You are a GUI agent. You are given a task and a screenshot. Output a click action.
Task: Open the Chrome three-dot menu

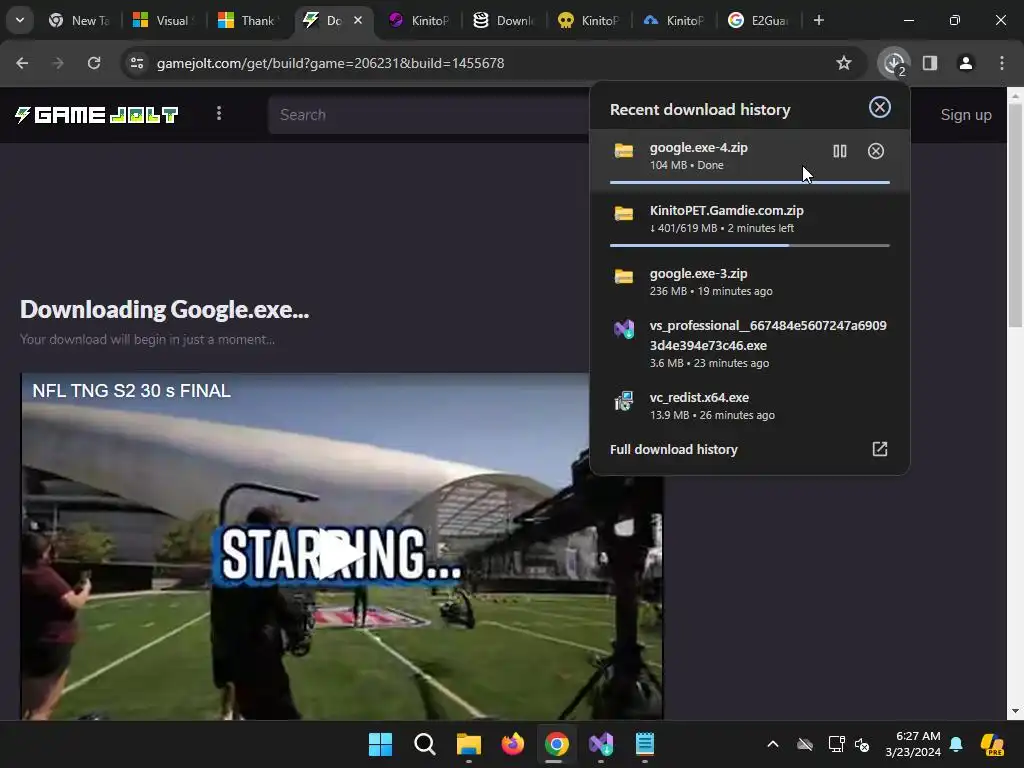[x=1002, y=63]
